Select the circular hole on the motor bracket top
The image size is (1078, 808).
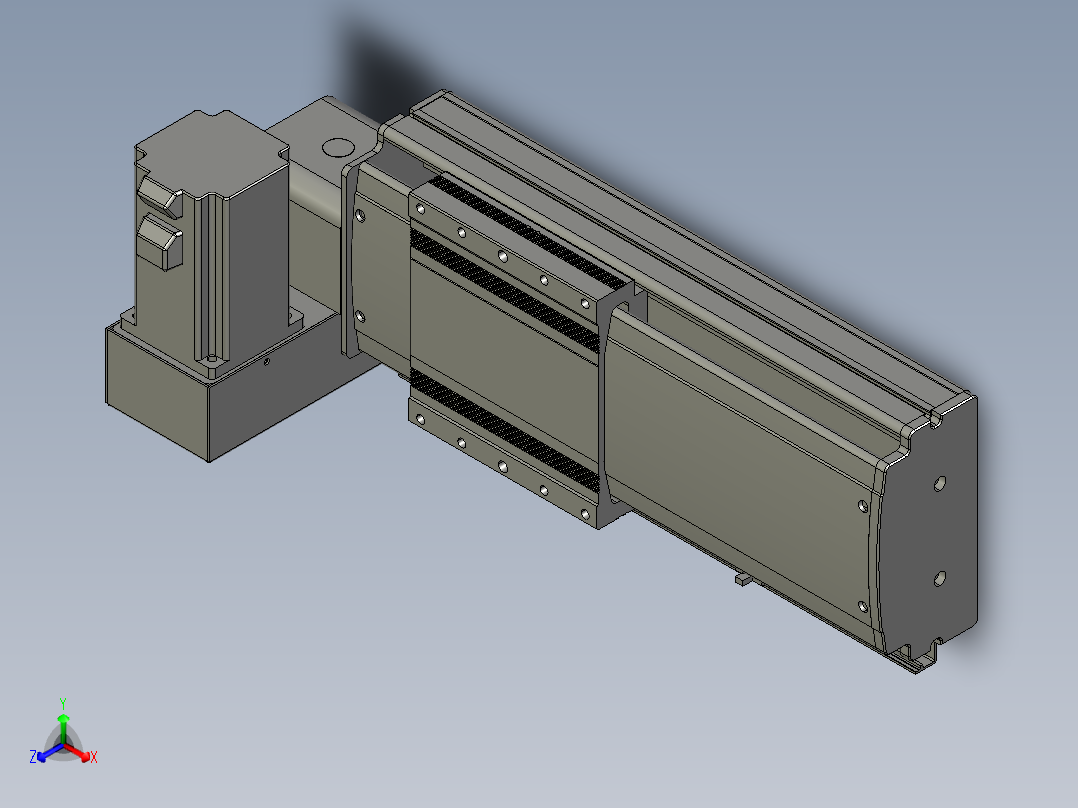click(x=337, y=147)
